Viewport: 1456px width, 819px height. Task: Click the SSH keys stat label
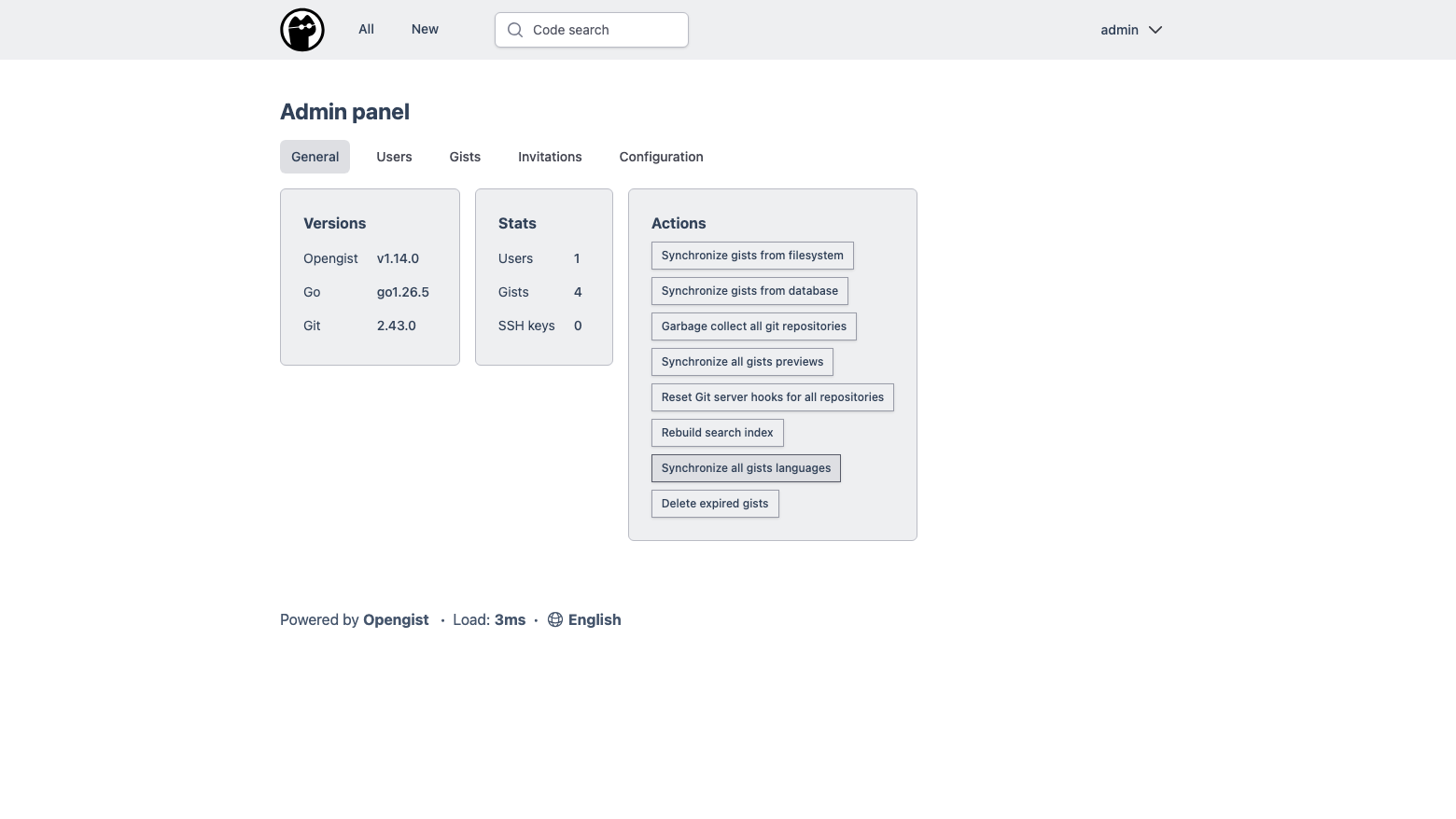[526, 326]
